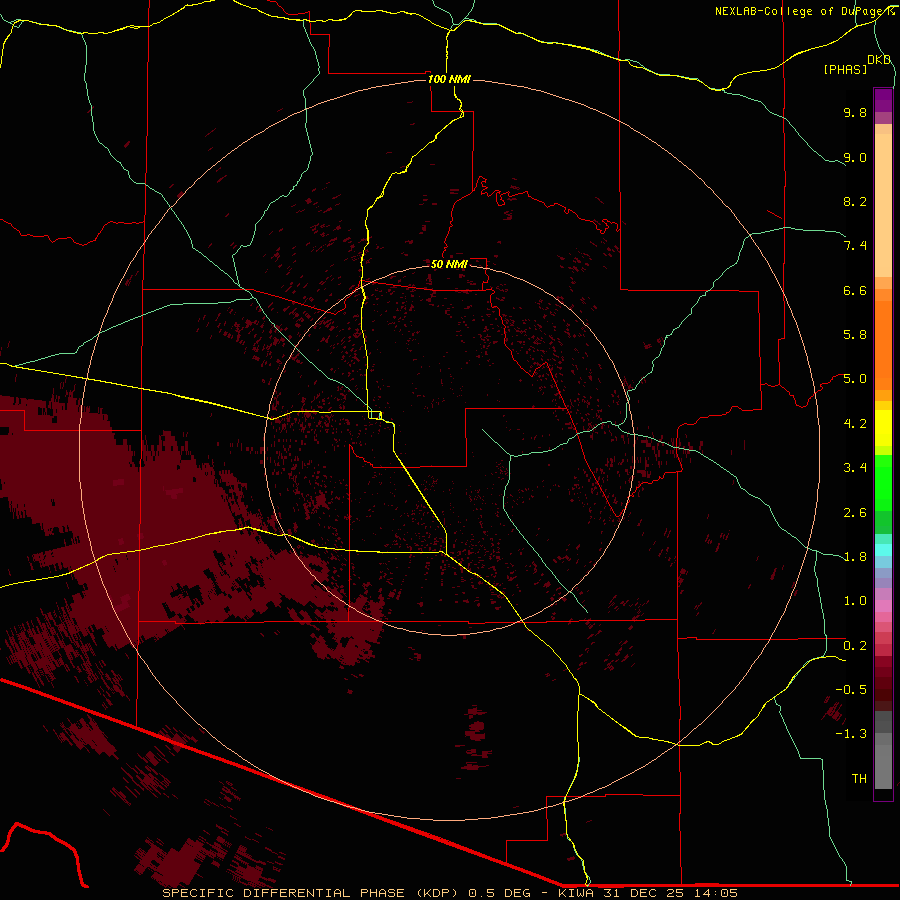Image resolution: width=900 pixels, height=900 pixels.
Task: Pick the 8.2 scale value
Action: [855, 201]
